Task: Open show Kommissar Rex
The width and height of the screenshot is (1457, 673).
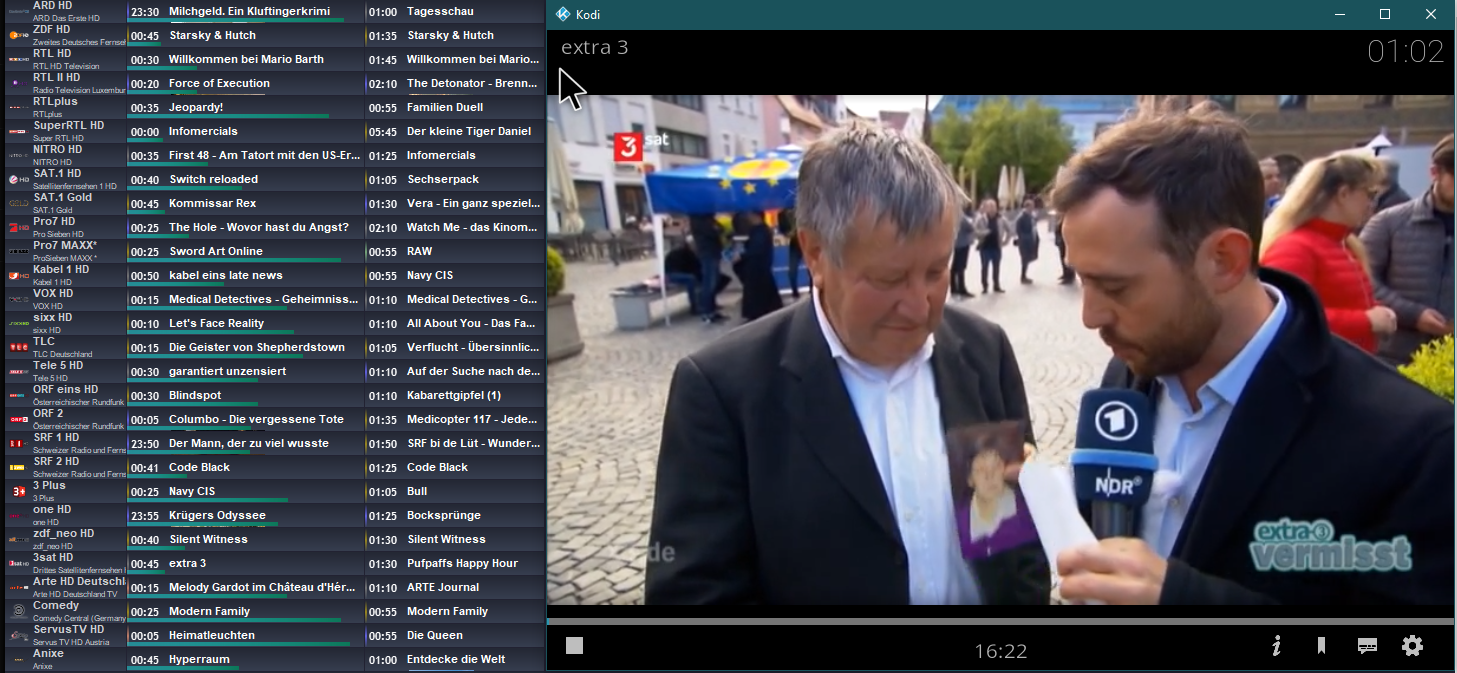Action: [x=212, y=203]
